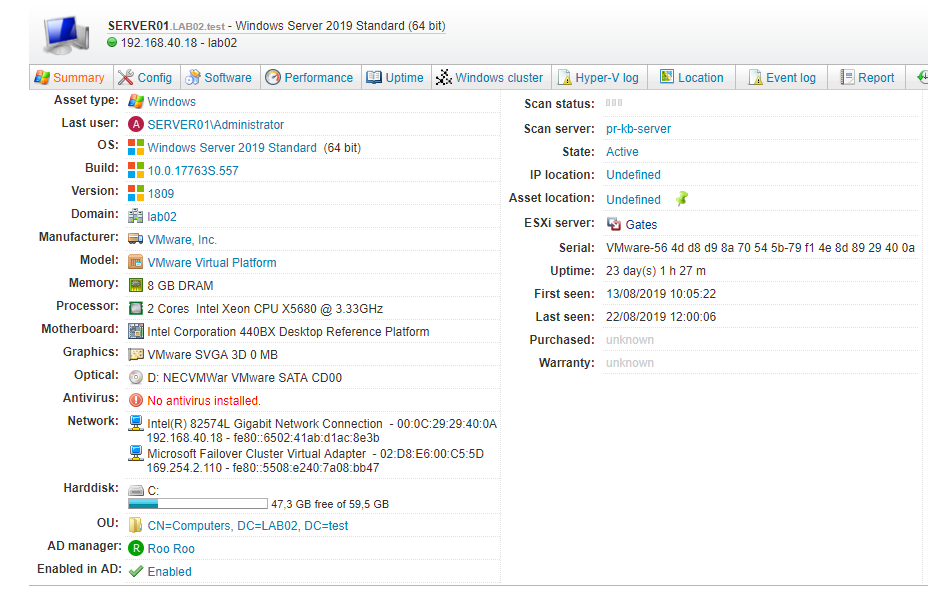
Task: Open the CN=Computers OU link
Action: (x=248, y=526)
